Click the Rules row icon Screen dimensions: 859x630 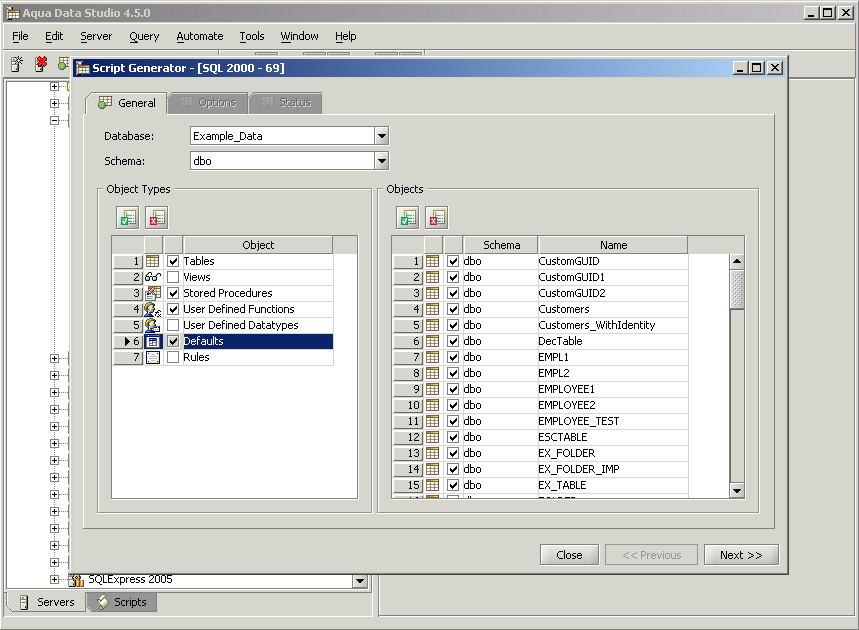tap(153, 357)
